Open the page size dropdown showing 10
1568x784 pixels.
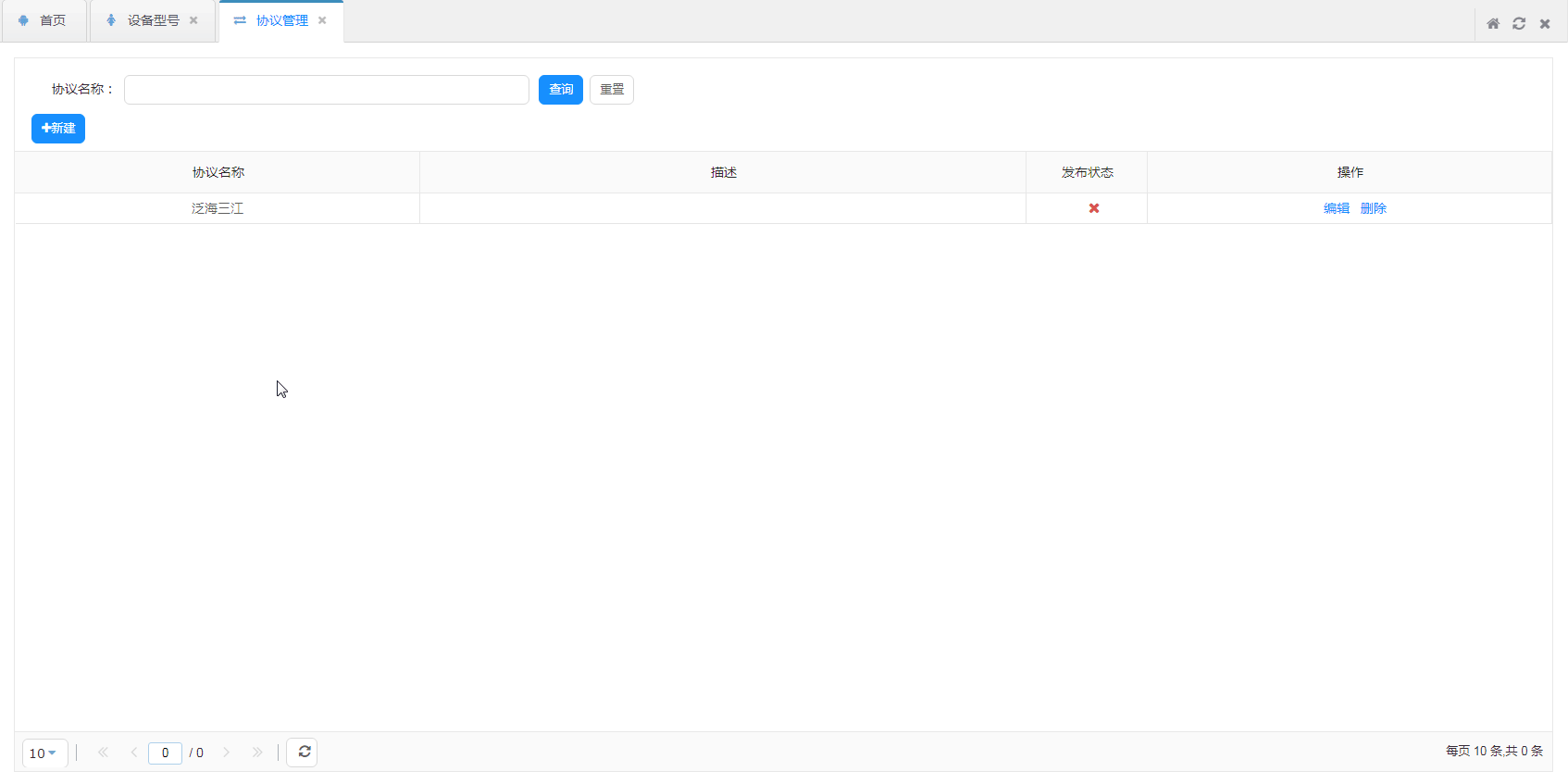(x=44, y=753)
